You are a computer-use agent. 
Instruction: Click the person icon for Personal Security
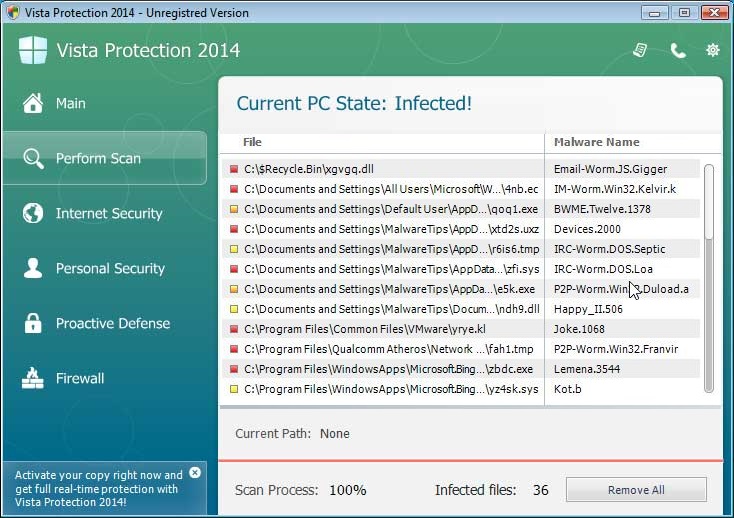(x=33, y=268)
